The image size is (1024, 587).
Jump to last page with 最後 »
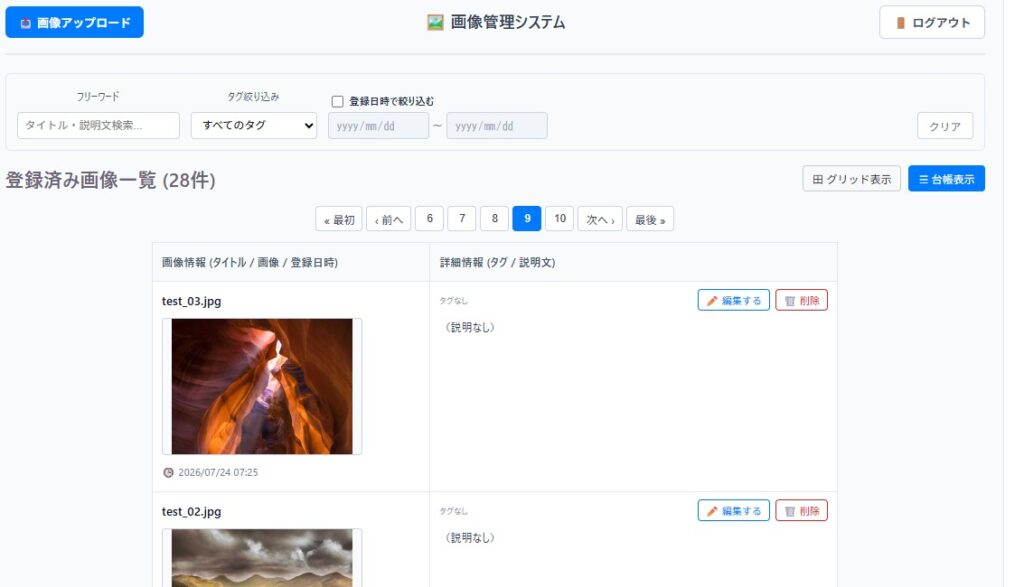point(650,219)
